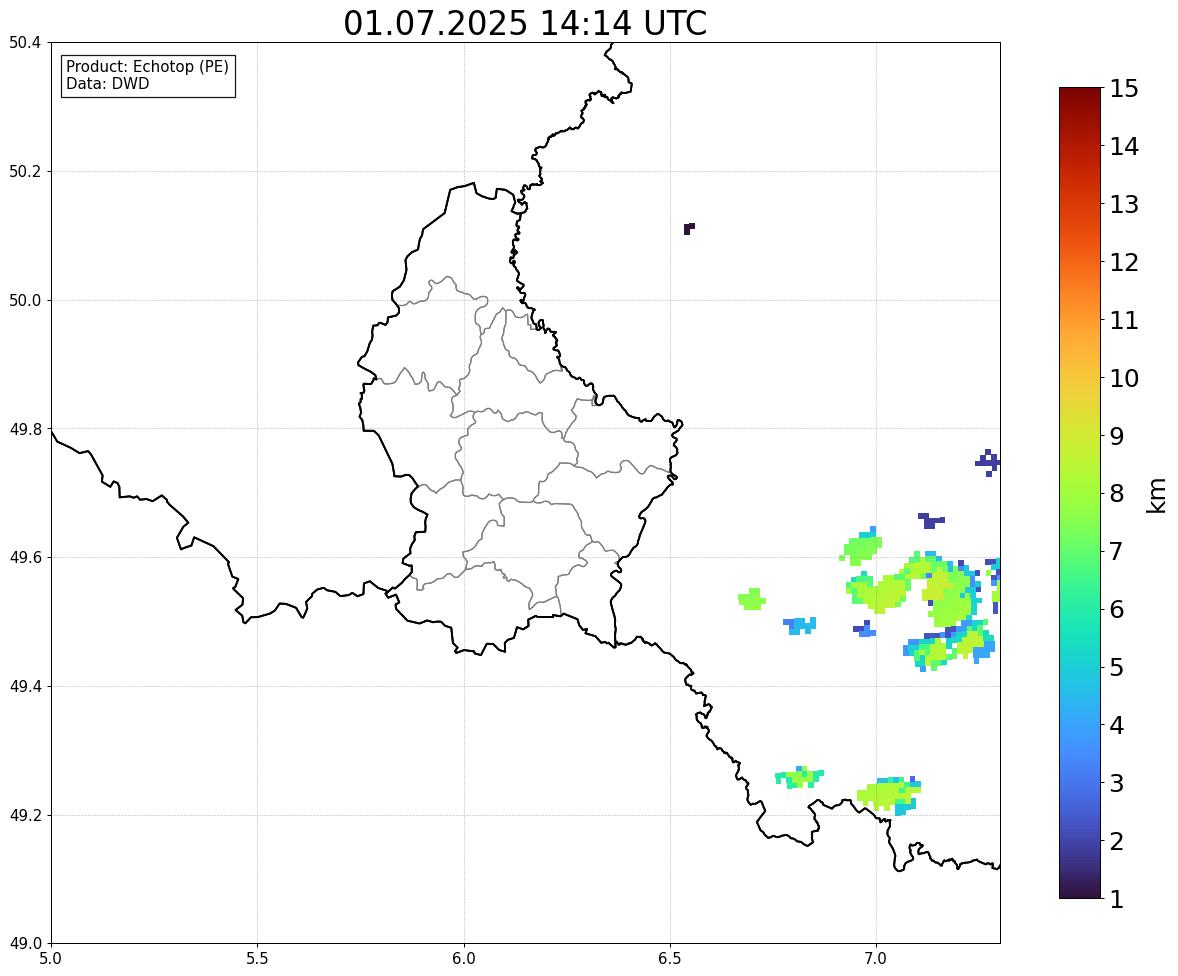1178x976 pixels.
Task: Click latitude axis label 49.0
Action: (25, 944)
